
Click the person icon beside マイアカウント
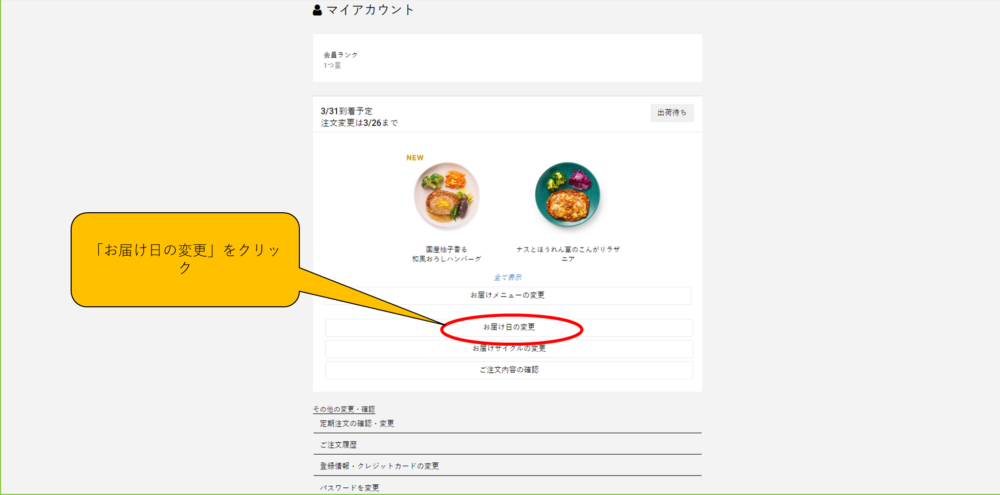coord(318,10)
